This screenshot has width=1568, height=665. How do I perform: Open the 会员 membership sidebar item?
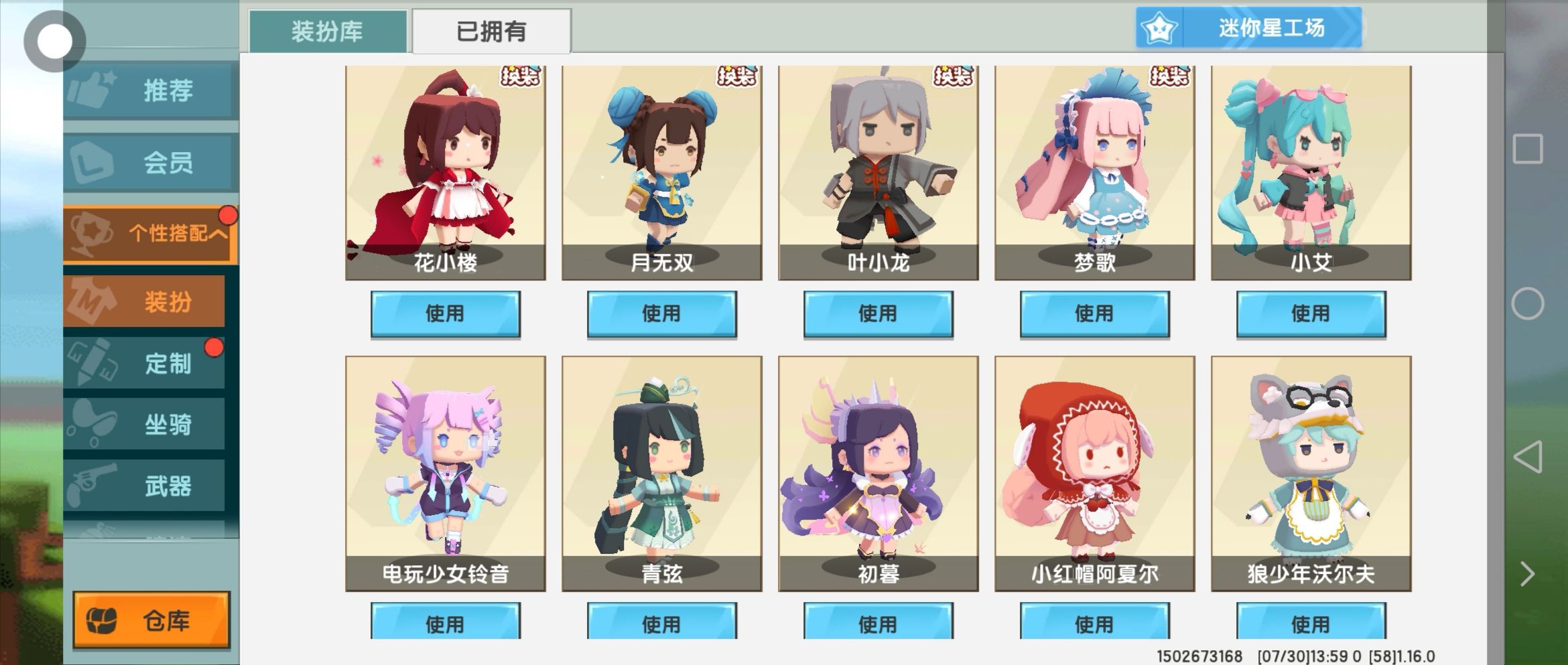tap(151, 162)
